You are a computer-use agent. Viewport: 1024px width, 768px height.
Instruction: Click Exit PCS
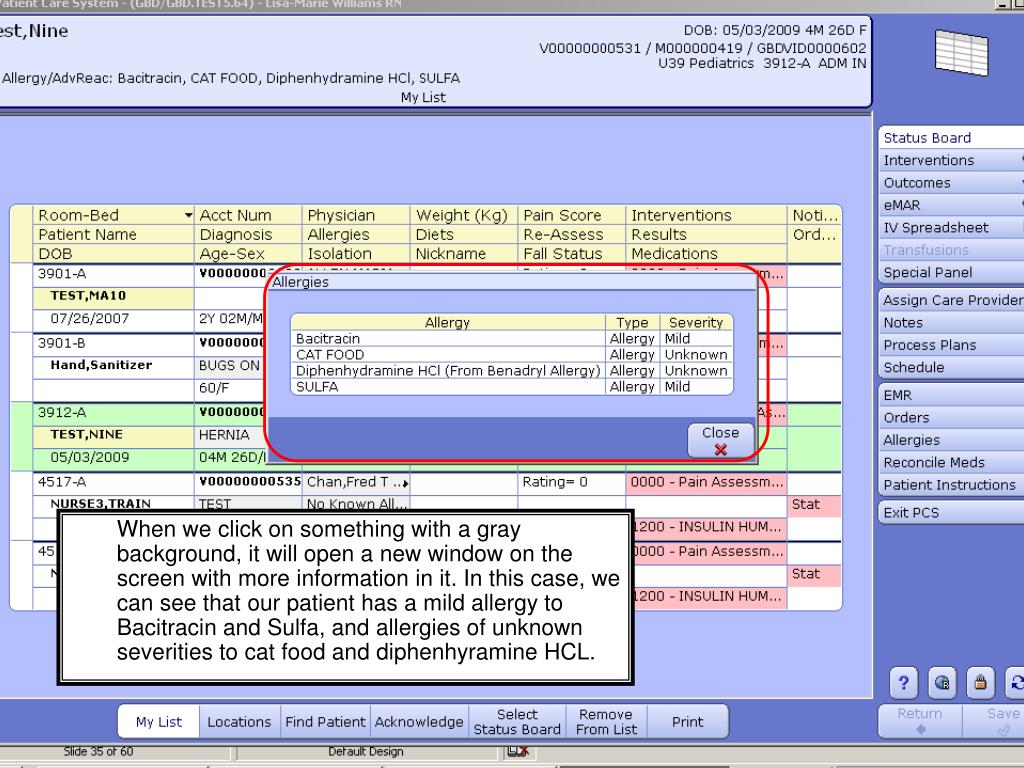(x=950, y=513)
